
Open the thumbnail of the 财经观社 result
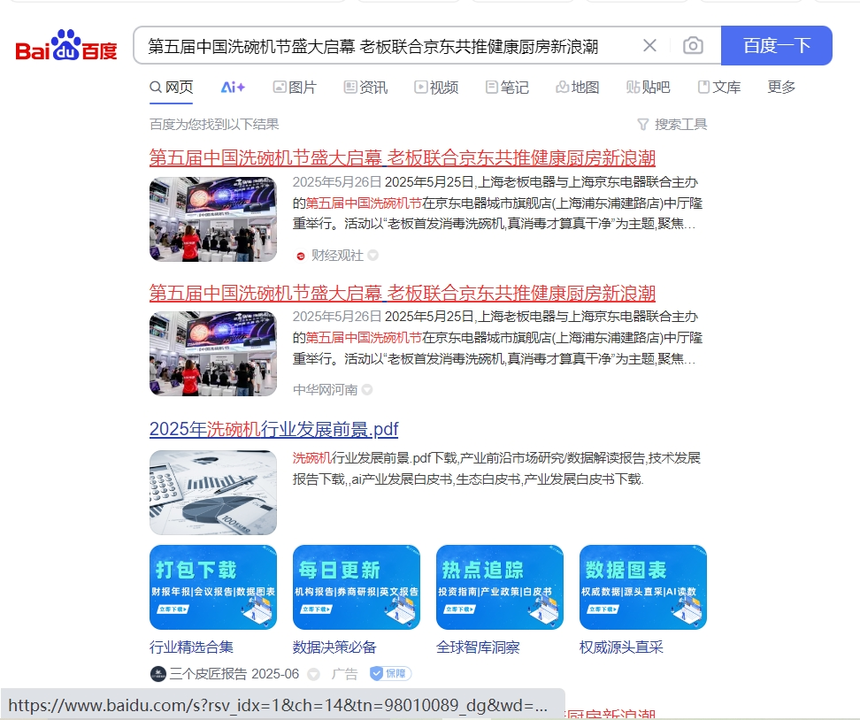point(213,219)
